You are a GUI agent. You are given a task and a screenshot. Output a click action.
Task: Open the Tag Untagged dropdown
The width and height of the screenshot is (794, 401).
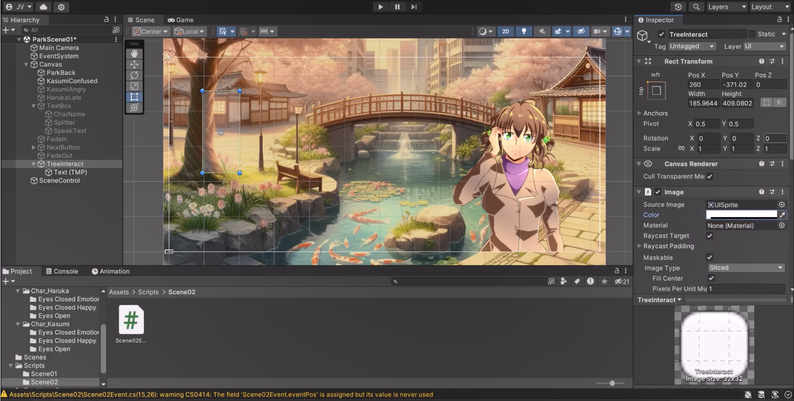(x=691, y=46)
